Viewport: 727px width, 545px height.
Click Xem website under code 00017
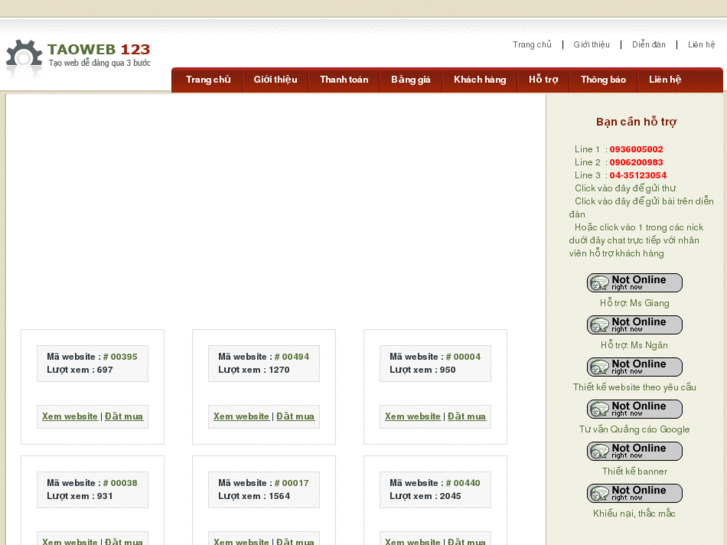click(x=241, y=541)
